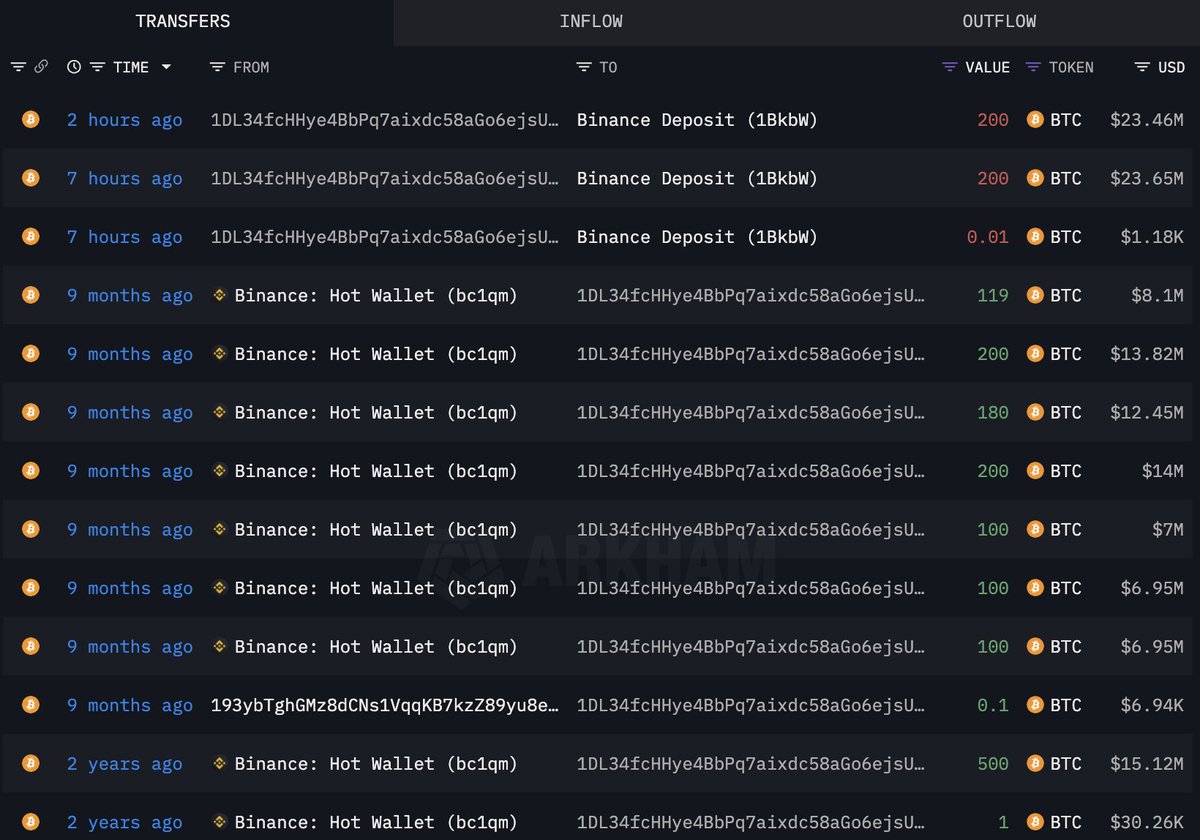Click the Bitcoin chain icon in the $8.1M row
This screenshot has height=840, width=1200.
pos(31,295)
